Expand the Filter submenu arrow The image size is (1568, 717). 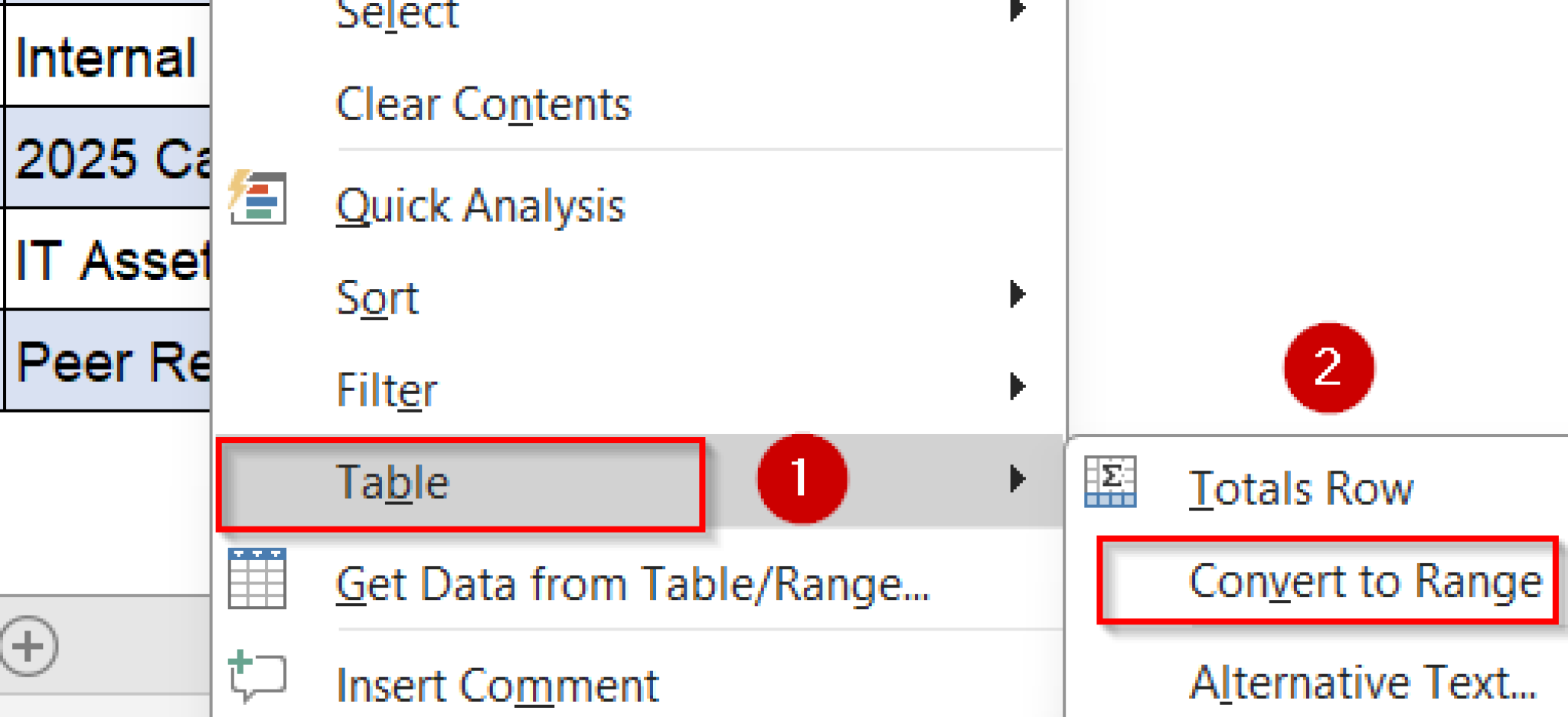(x=1018, y=387)
